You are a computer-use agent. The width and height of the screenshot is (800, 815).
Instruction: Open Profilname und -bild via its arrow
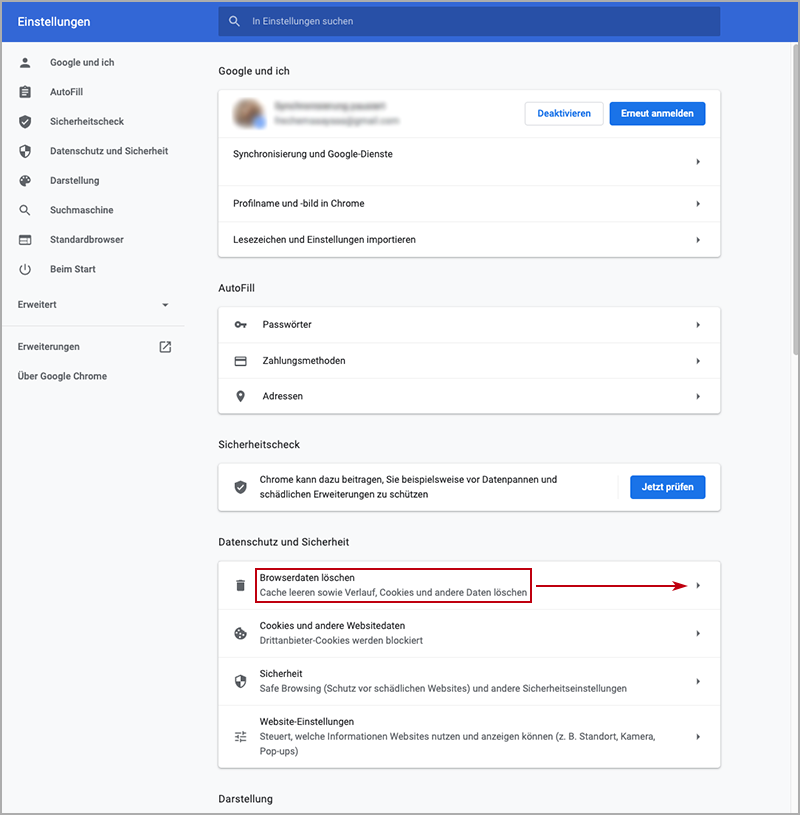pos(698,204)
